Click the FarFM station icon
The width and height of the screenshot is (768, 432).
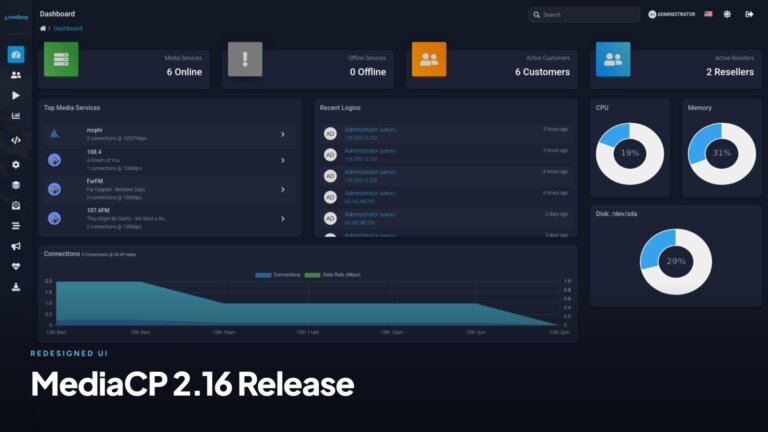(x=54, y=189)
